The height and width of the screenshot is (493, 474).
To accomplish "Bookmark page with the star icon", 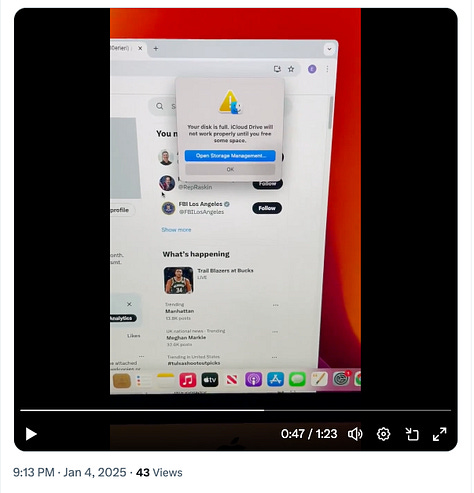I will (291, 69).
